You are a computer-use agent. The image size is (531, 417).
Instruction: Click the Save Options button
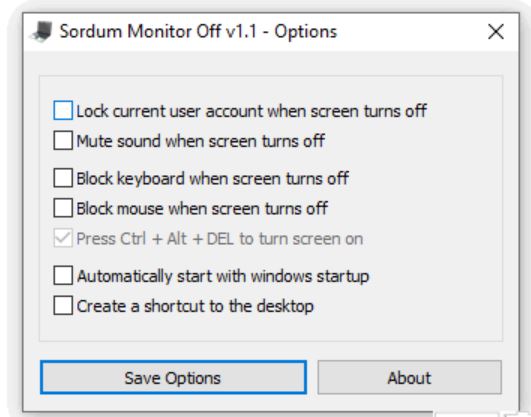pyautogui.click(x=173, y=377)
